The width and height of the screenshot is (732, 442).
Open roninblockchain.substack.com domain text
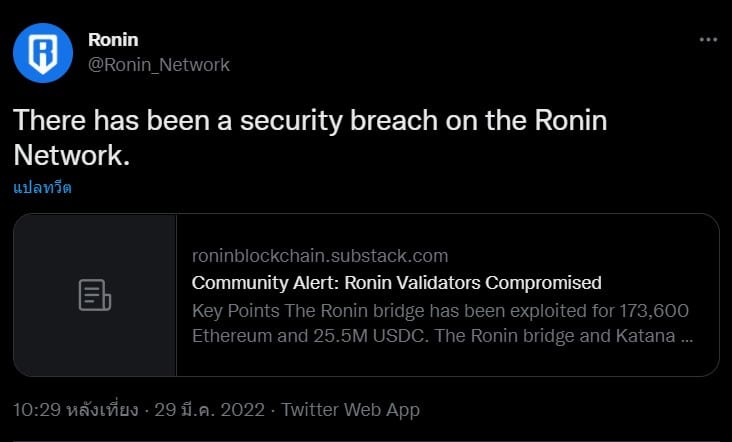click(x=320, y=256)
